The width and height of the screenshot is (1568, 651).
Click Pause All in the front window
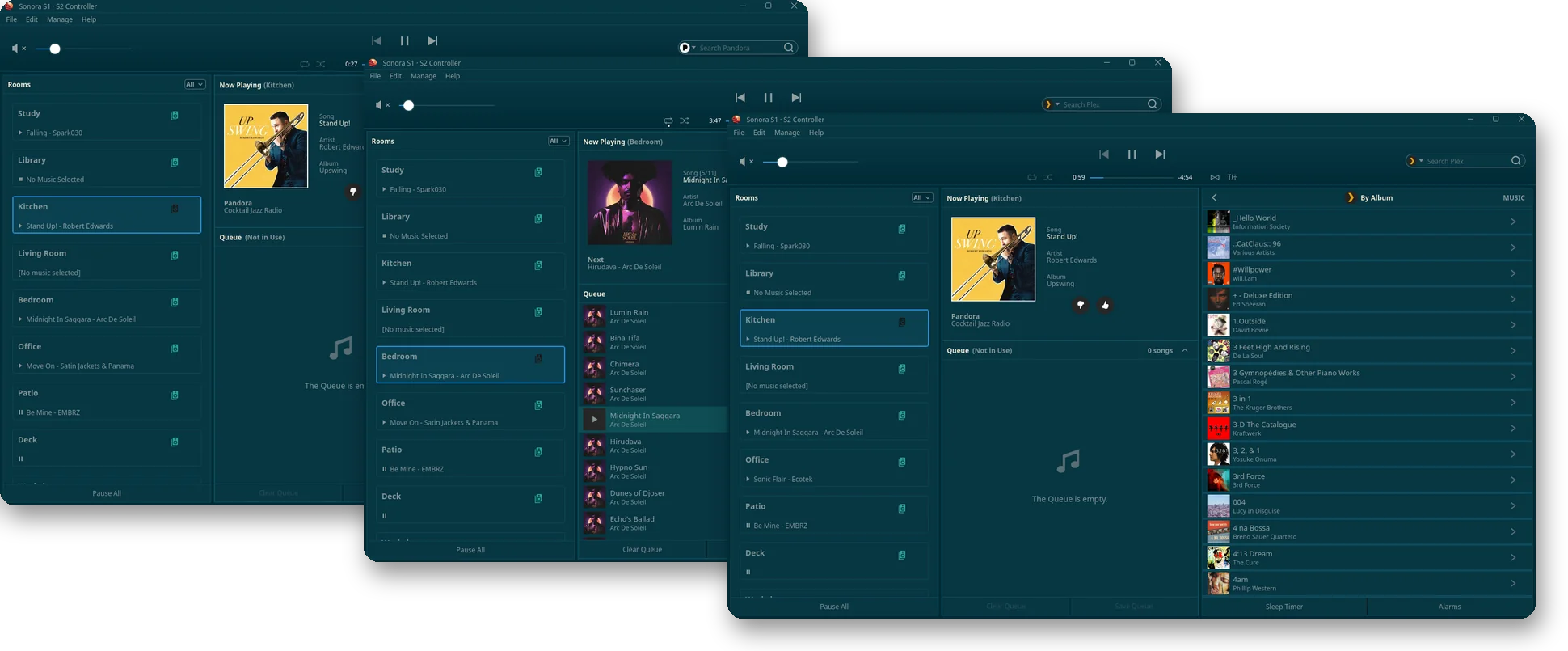(834, 607)
